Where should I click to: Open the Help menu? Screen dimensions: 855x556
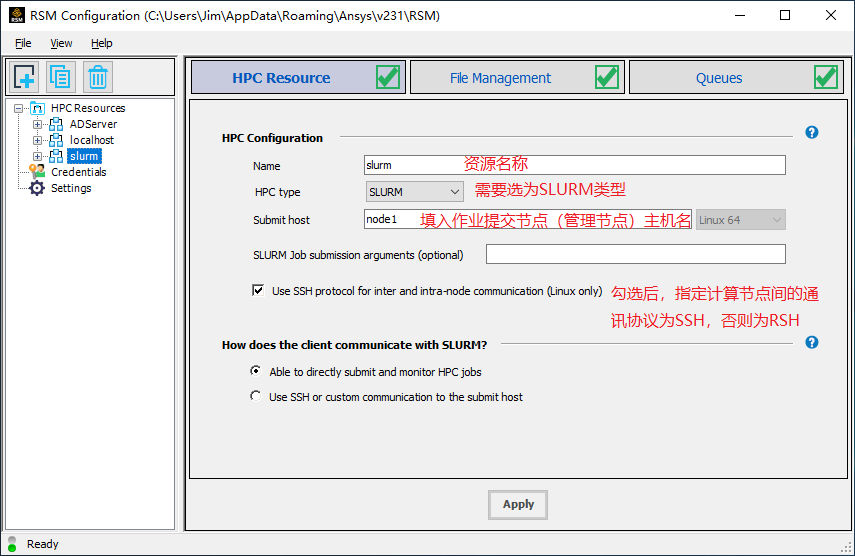coord(101,43)
